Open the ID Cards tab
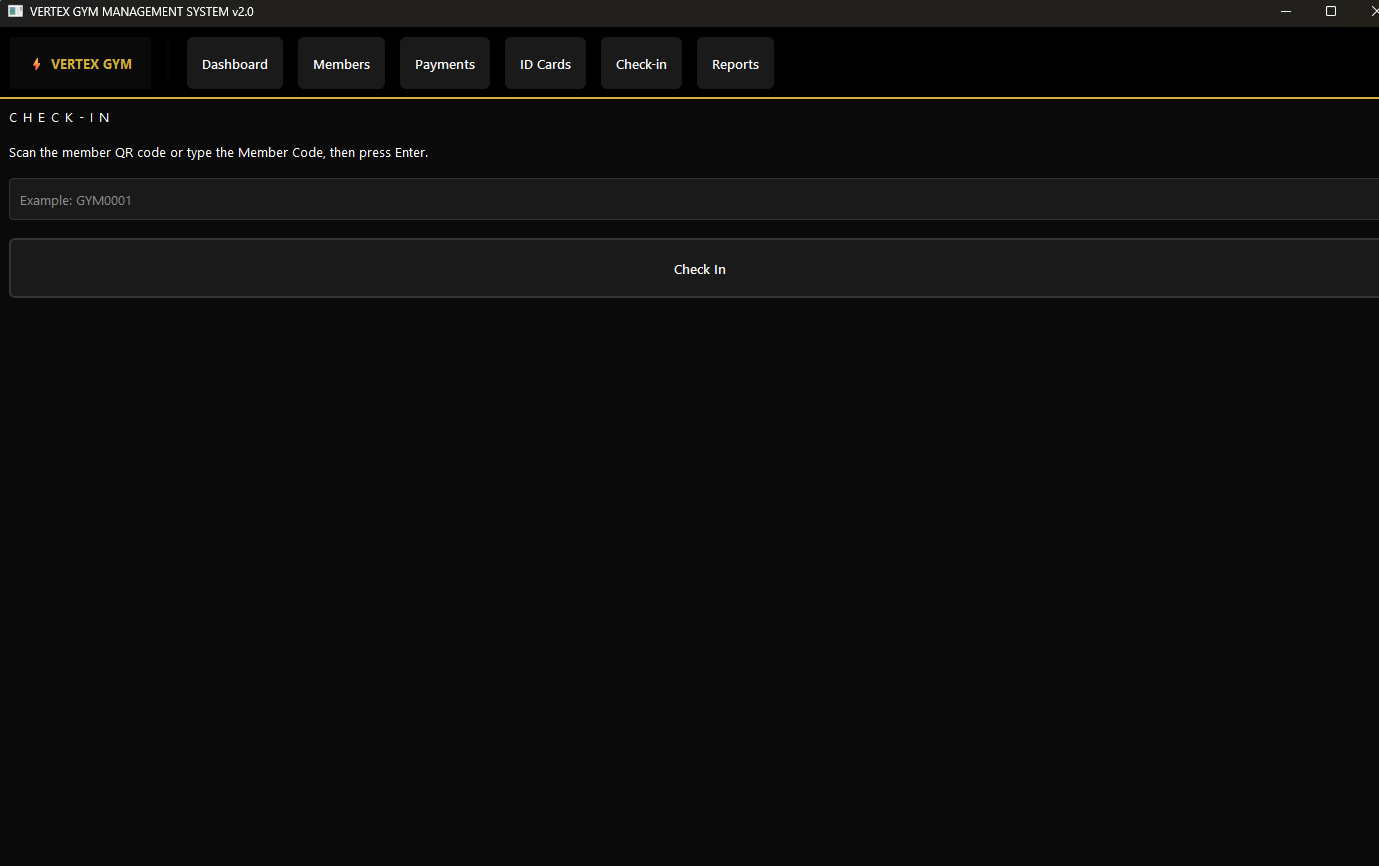 point(545,64)
